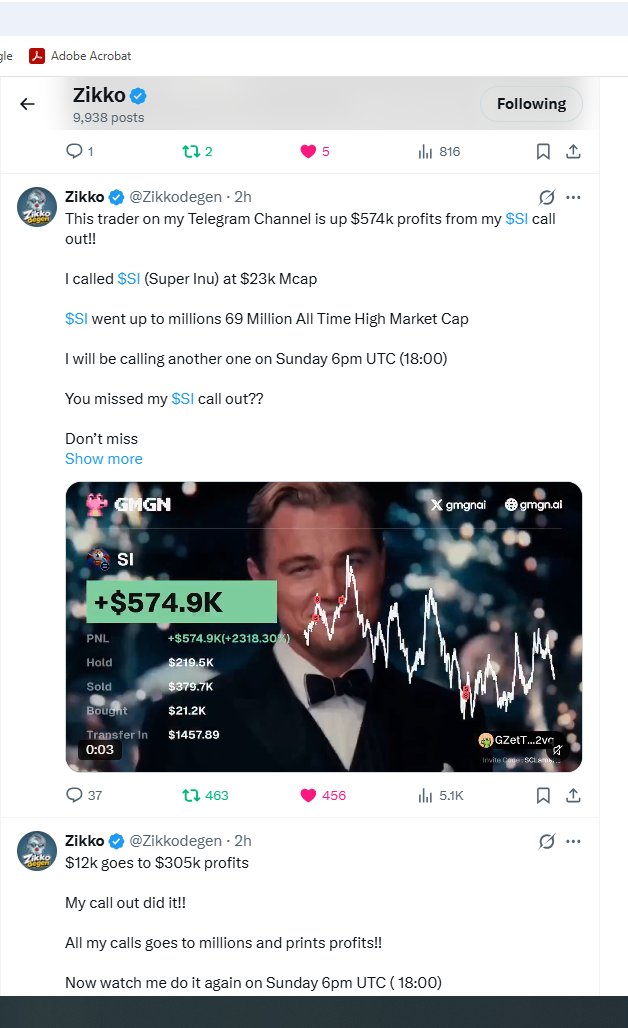Open the $SI cashtag link in first line

pyautogui.click(x=517, y=219)
